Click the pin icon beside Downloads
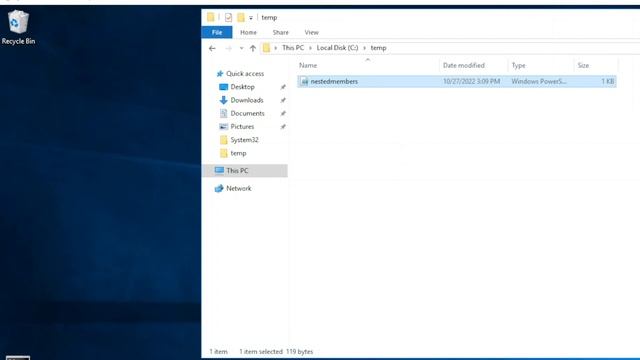The image size is (640, 360). coord(283,100)
